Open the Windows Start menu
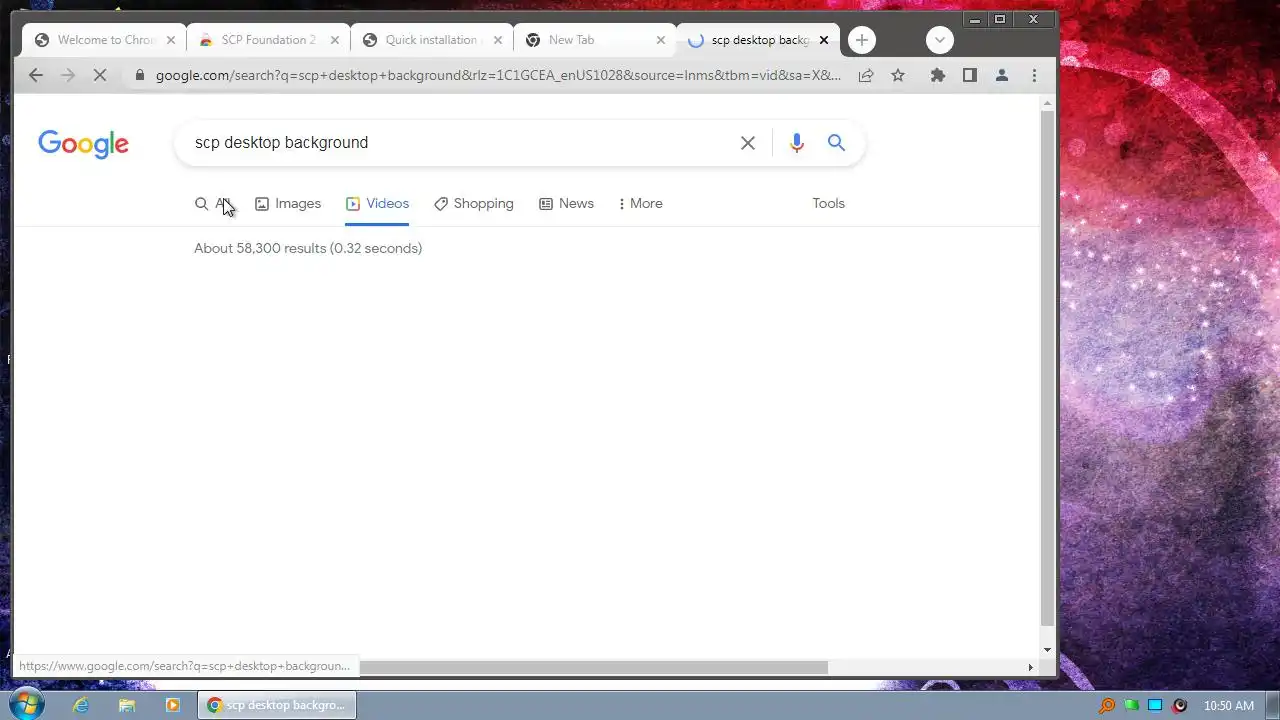1280x720 pixels. [x=25, y=704]
